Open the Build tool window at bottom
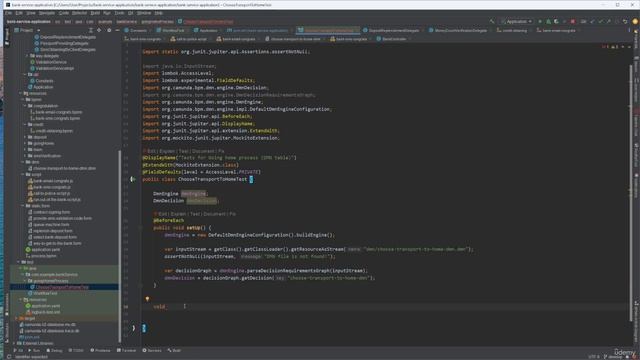This screenshot has width=640, height=360. point(174,351)
